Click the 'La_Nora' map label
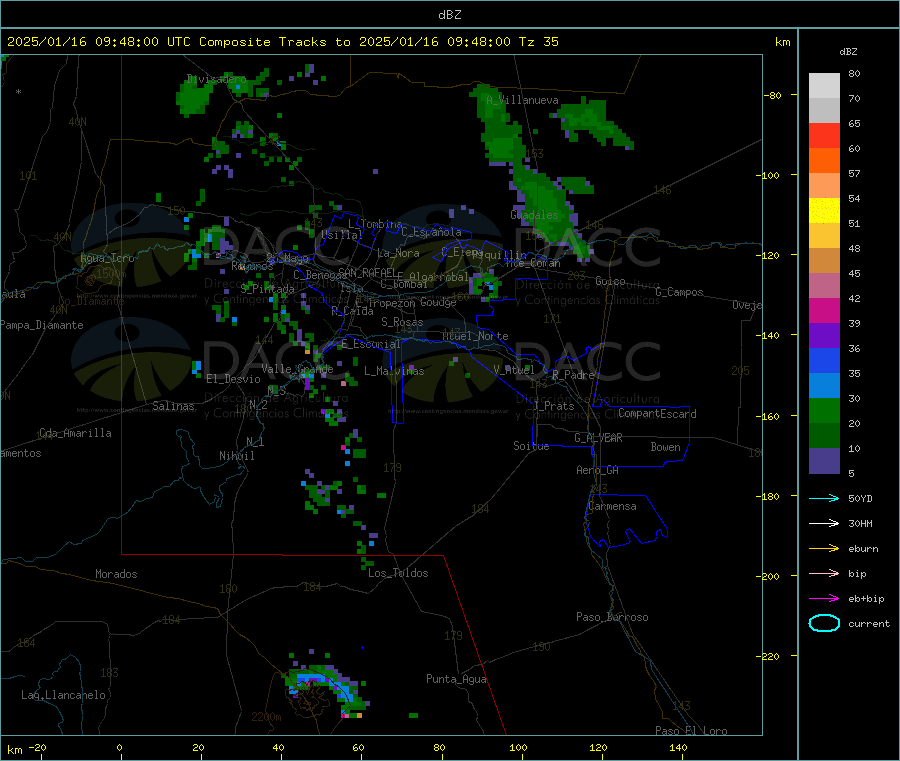Image resolution: width=900 pixels, height=761 pixels. (x=398, y=253)
